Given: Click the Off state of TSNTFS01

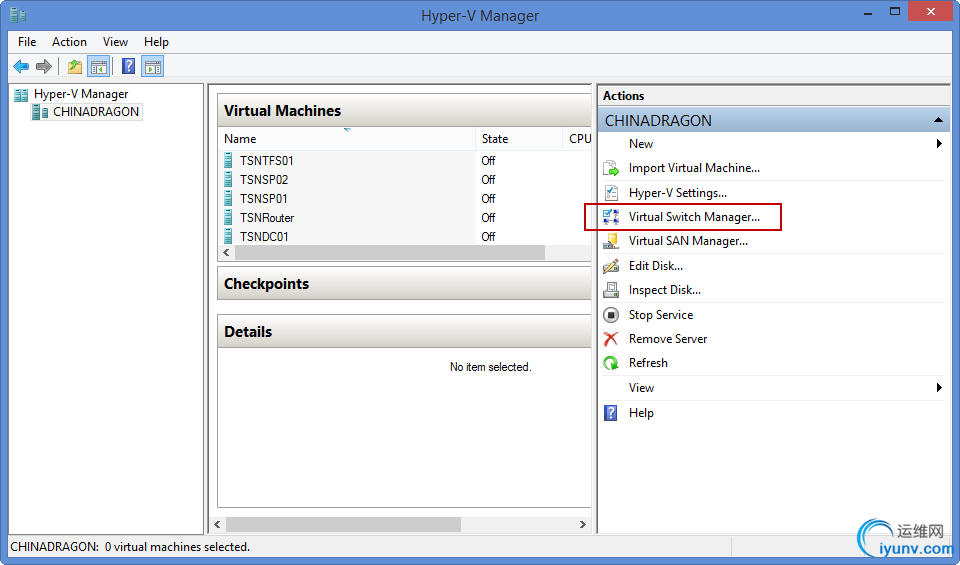Looking at the screenshot, I should 488,160.
